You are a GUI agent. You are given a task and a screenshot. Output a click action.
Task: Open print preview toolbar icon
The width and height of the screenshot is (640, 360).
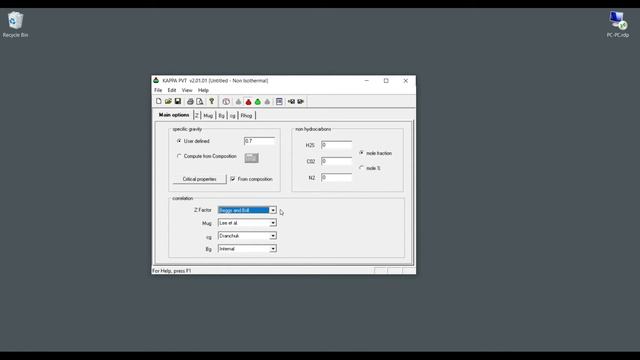click(200, 101)
